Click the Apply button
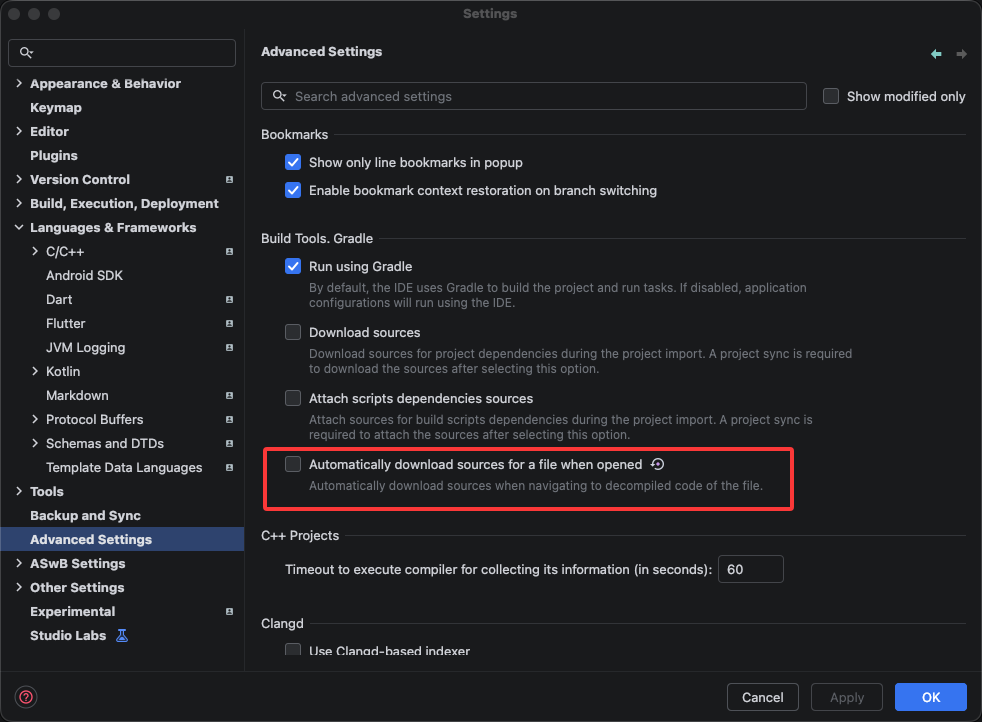The width and height of the screenshot is (982, 722). pyautogui.click(x=847, y=697)
